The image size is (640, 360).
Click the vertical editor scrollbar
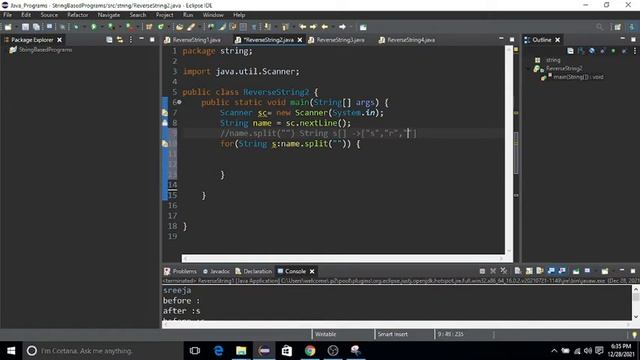(x=509, y=149)
